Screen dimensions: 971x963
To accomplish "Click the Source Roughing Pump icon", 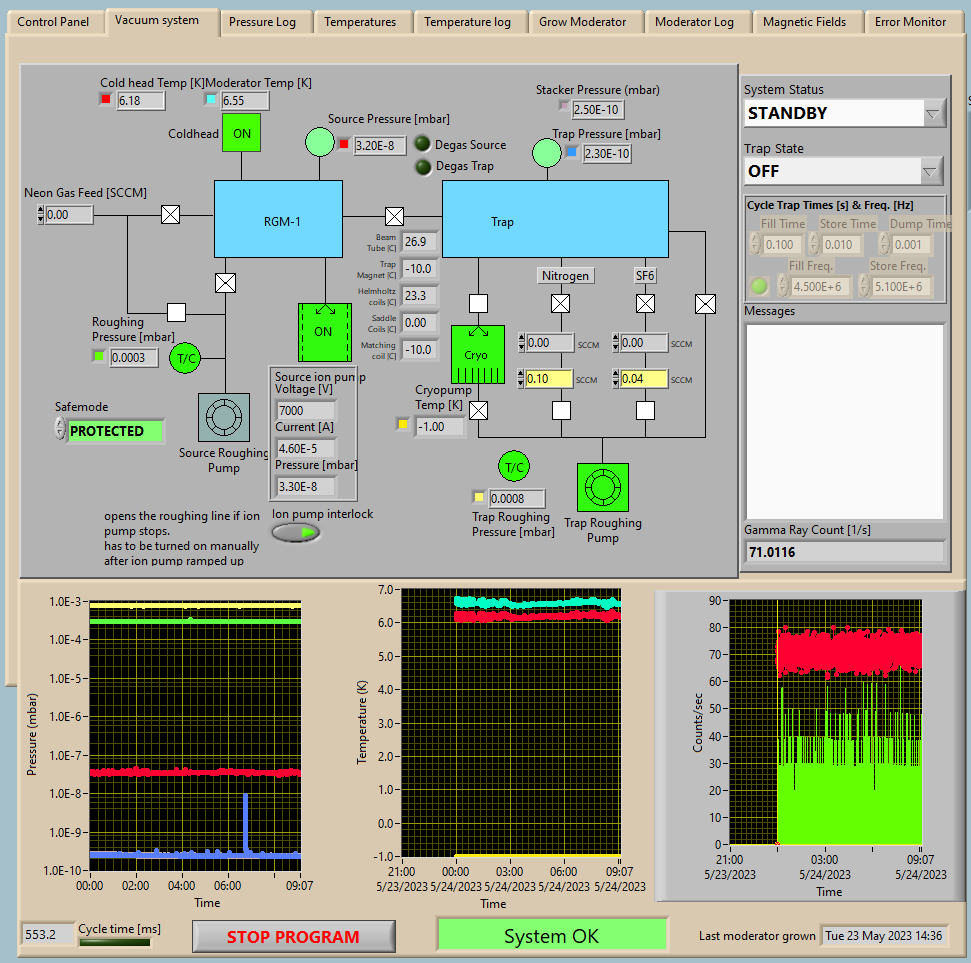I will 225,416.
